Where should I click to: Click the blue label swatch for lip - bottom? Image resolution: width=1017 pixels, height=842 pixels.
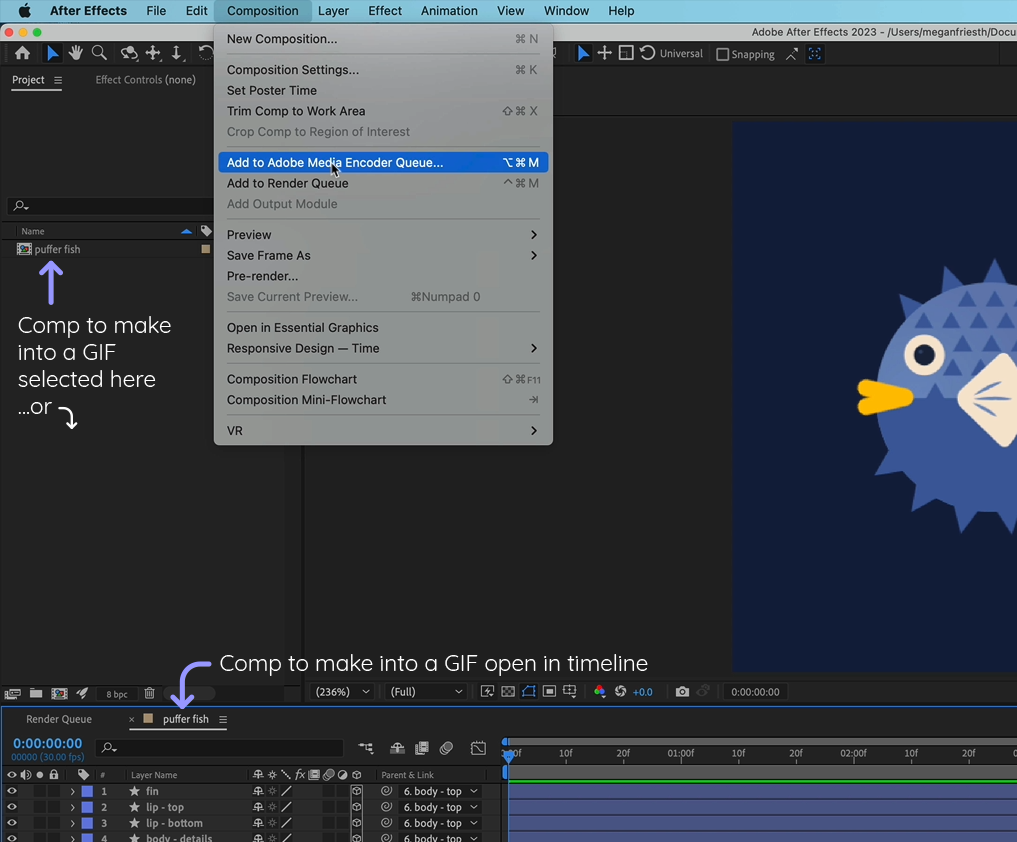[86, 823]
